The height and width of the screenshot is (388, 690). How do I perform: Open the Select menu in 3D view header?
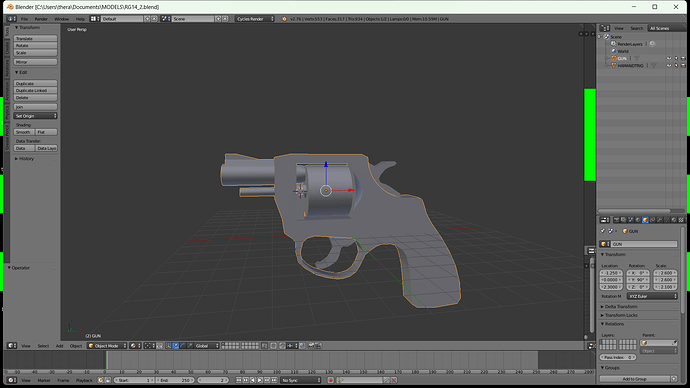(x=43, y=346)
